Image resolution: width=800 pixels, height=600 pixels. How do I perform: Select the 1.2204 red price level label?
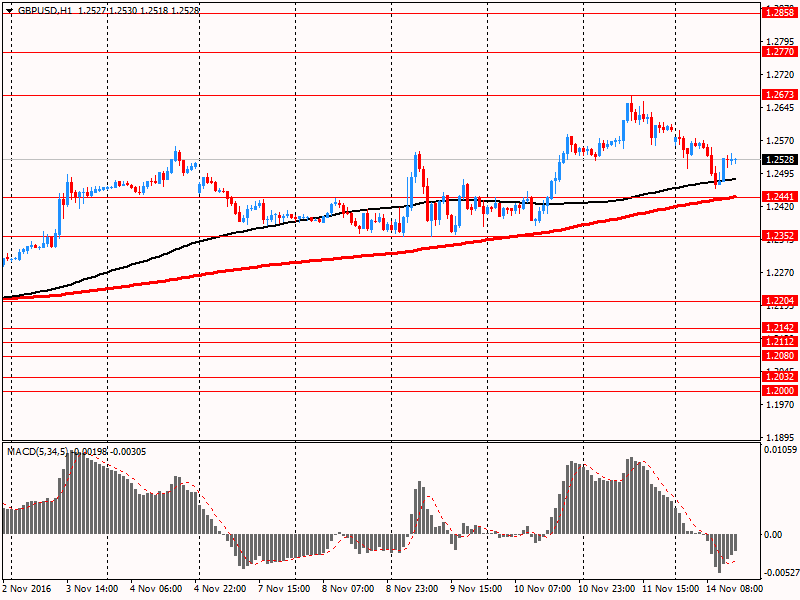(780, 301)
